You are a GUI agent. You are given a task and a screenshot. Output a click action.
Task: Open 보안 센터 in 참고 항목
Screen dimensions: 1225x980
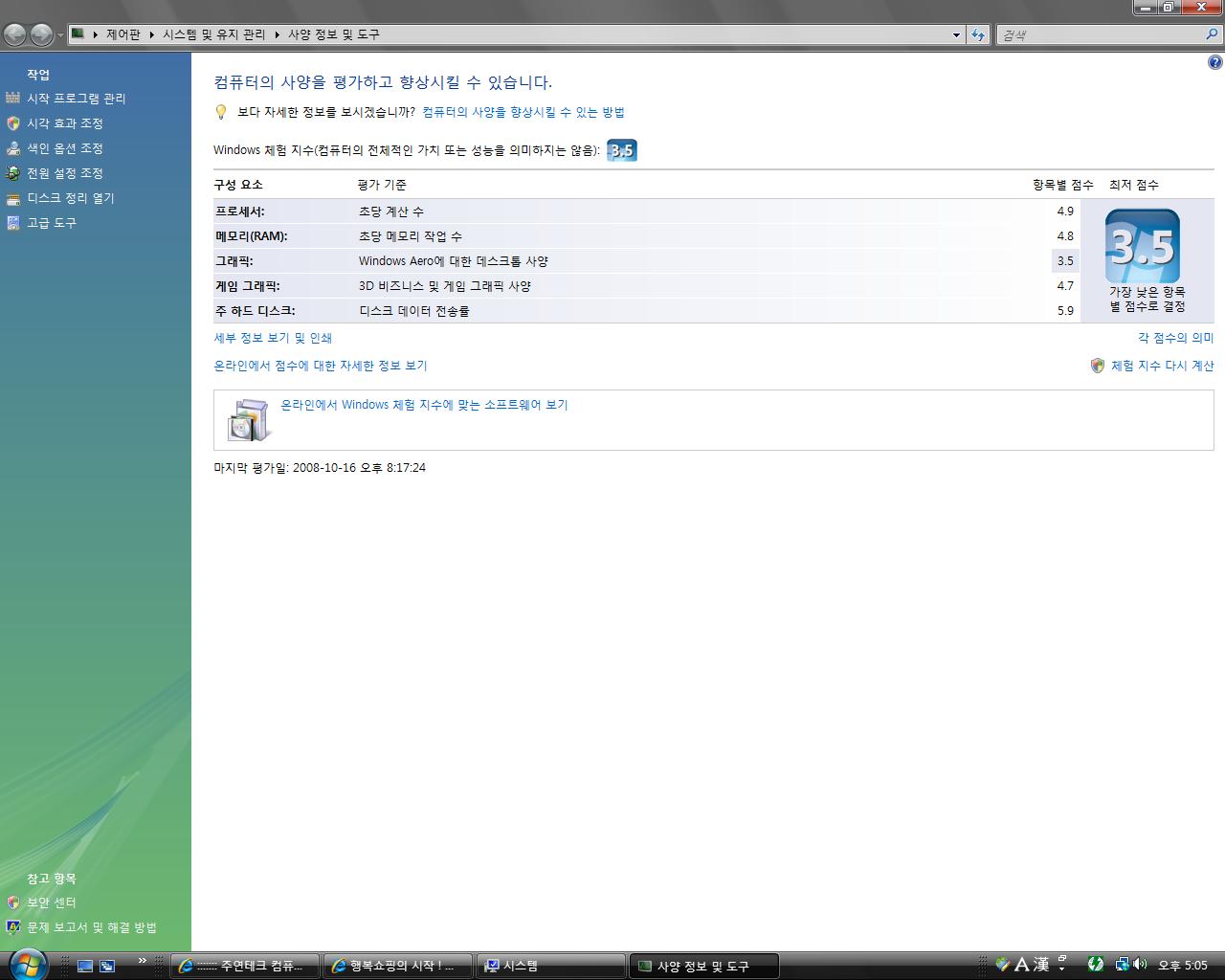52,902
